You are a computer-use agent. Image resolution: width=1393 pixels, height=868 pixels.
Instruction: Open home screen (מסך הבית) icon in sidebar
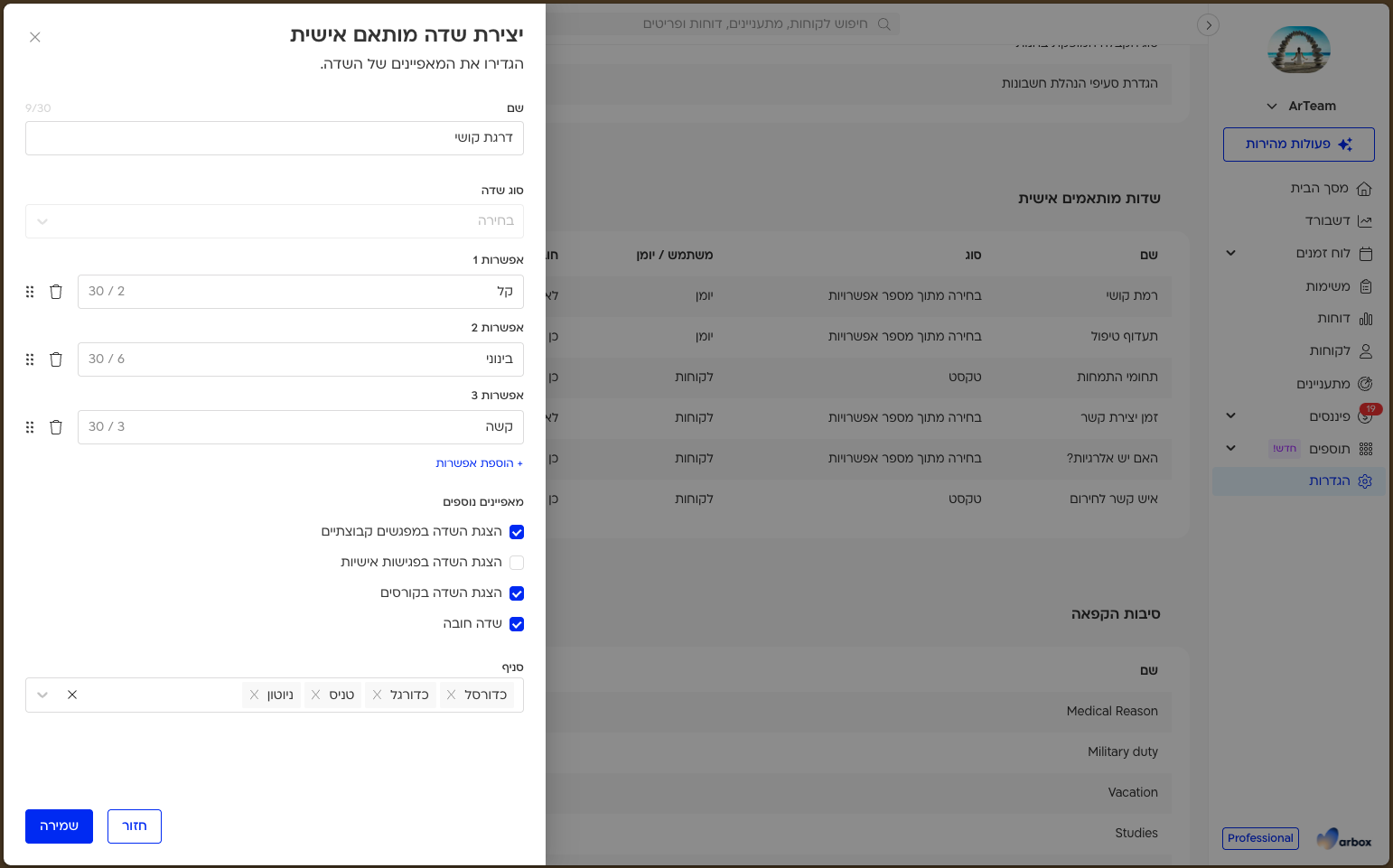[x=1364, y=189]
